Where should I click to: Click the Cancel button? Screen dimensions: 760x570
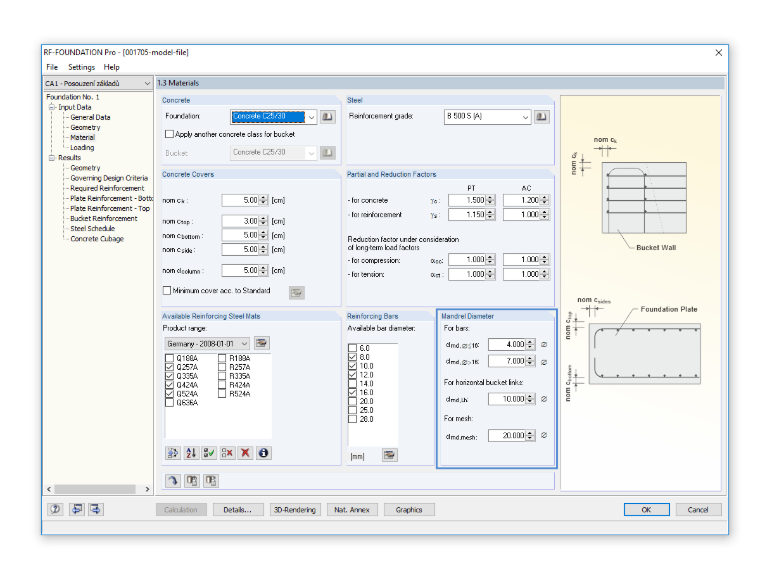click(x=698, y=509)
